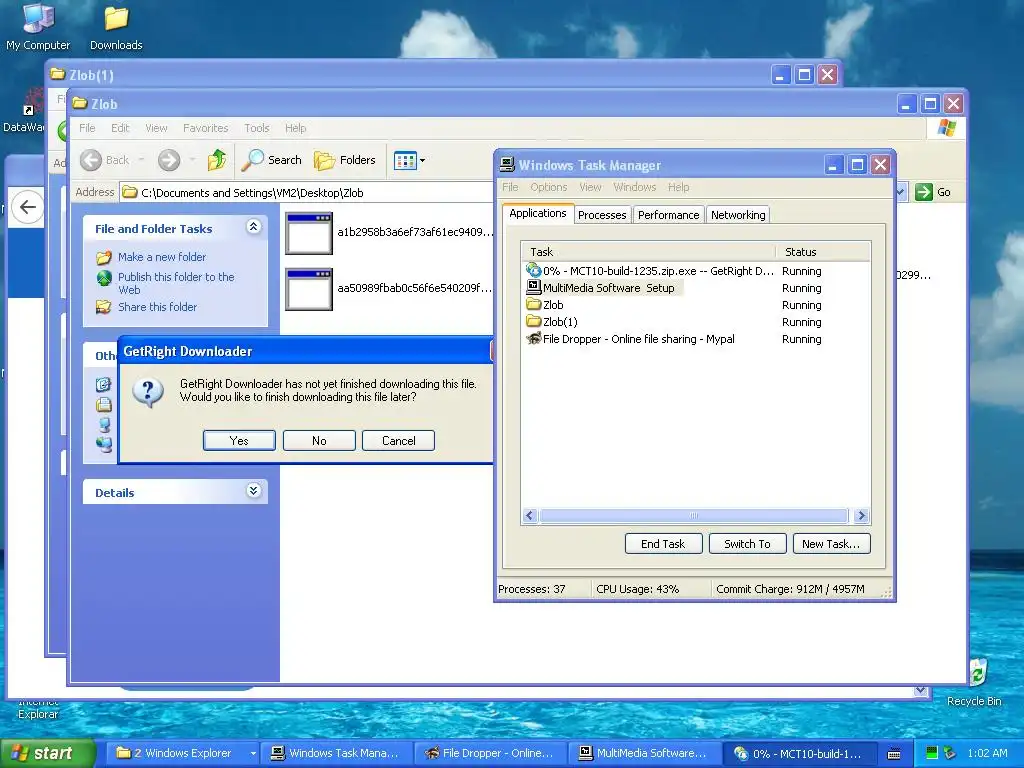The image size is (1024, 768).
Task: Click the Go button beside address bar
Action: [933, 192]
